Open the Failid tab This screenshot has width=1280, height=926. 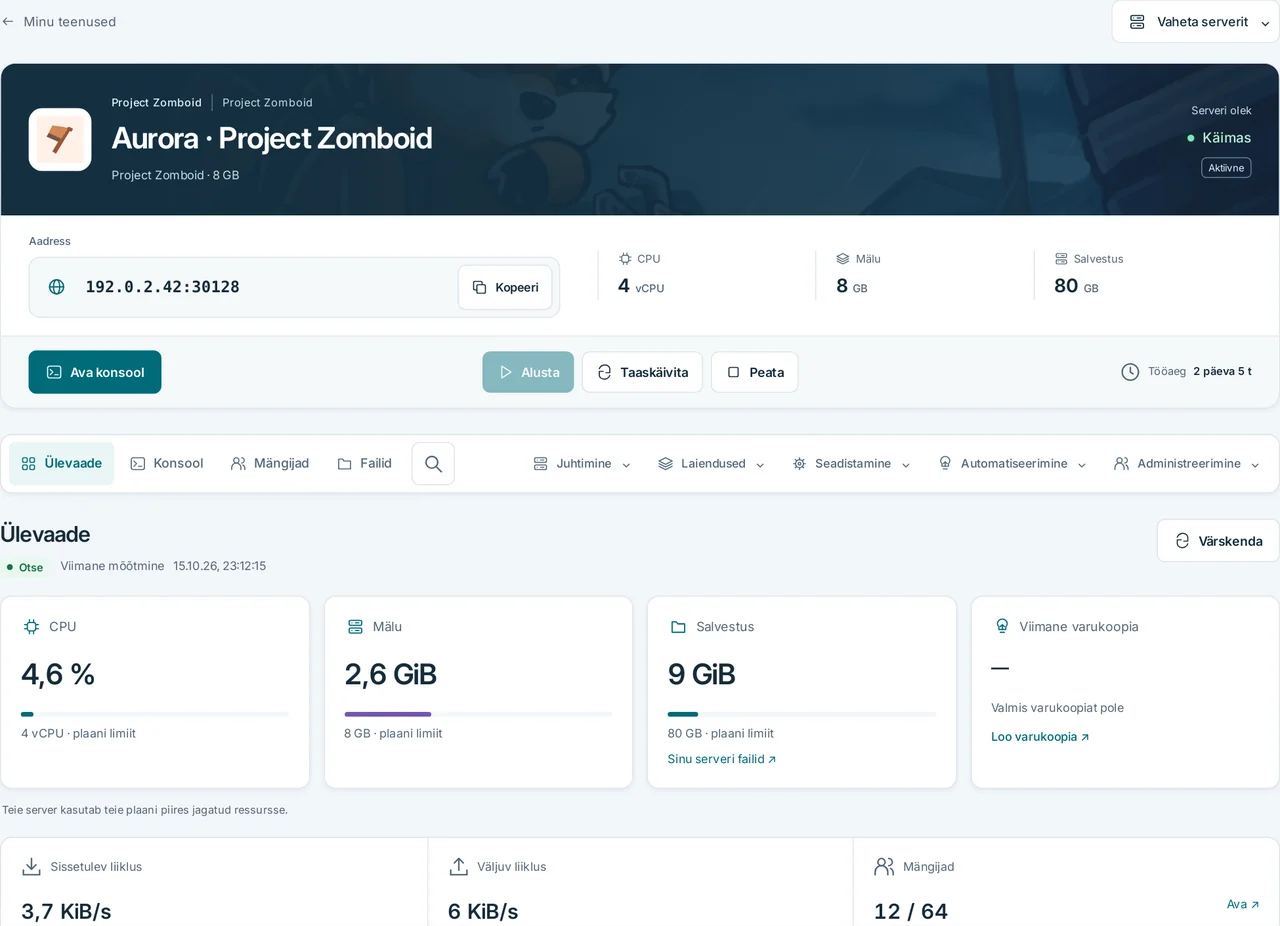click(365, 464)
